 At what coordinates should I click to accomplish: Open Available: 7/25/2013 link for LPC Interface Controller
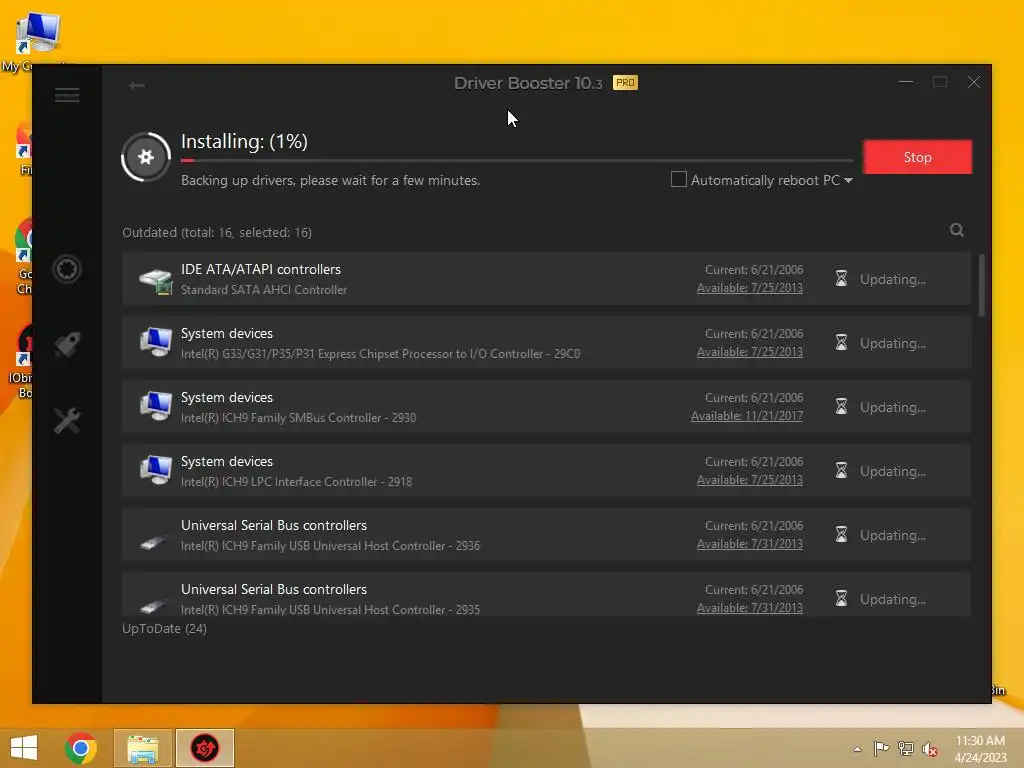pos(750,480)
